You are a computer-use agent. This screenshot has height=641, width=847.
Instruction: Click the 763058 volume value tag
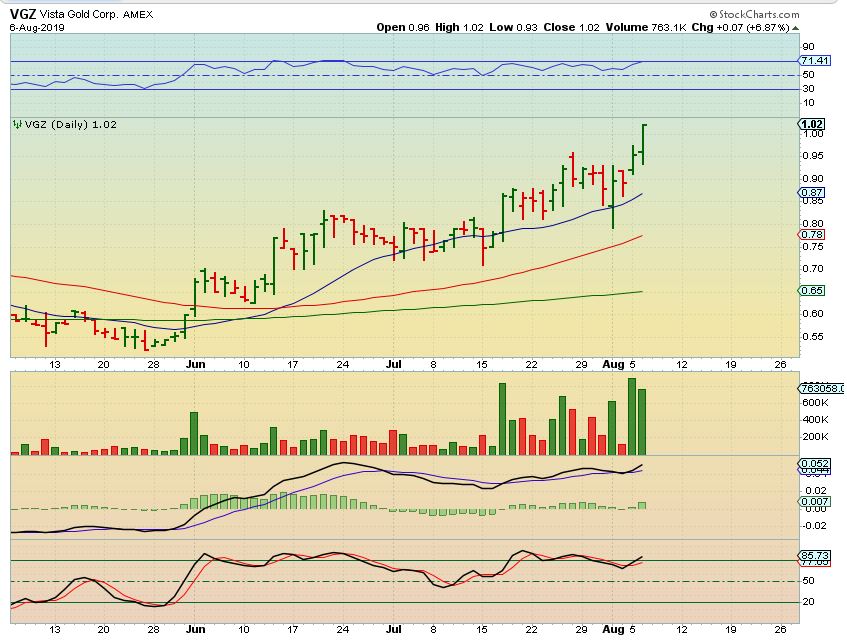pyautogui.click(x=821, y=388)
